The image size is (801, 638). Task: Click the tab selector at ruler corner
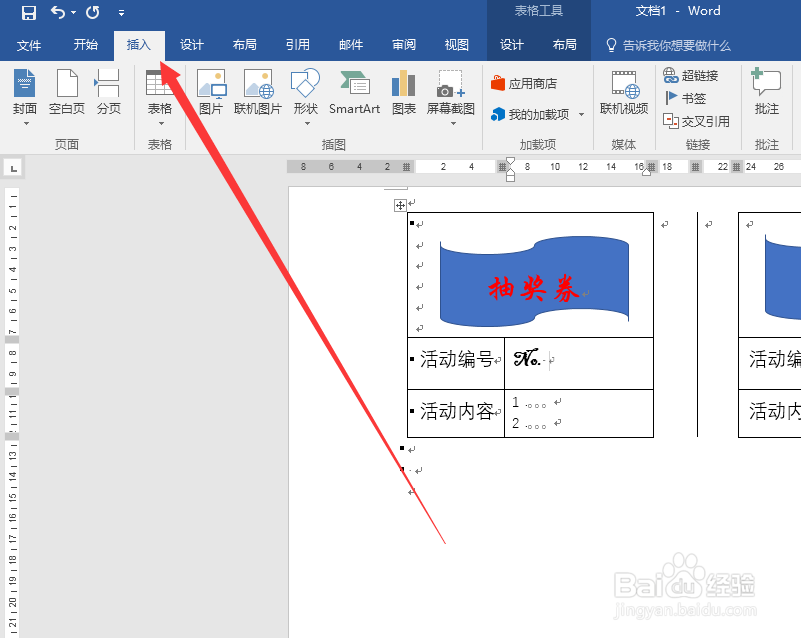13,168
